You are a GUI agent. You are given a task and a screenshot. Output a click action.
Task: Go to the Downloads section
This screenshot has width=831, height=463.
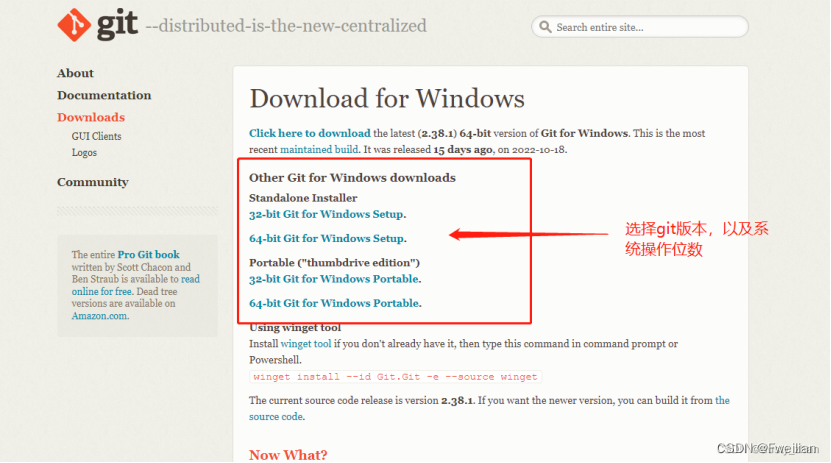91,117
